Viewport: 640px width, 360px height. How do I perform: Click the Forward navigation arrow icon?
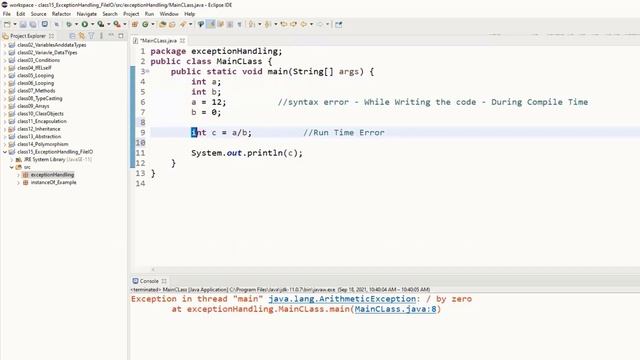pyautogui.click(x=320, y=24)
